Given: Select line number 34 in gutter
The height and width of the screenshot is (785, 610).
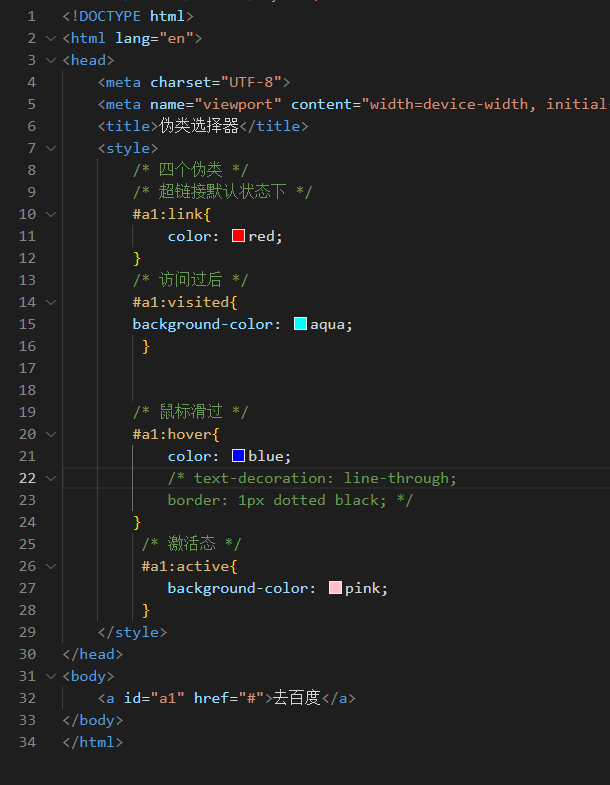Looking at the screenshot, I should point(28,742).
